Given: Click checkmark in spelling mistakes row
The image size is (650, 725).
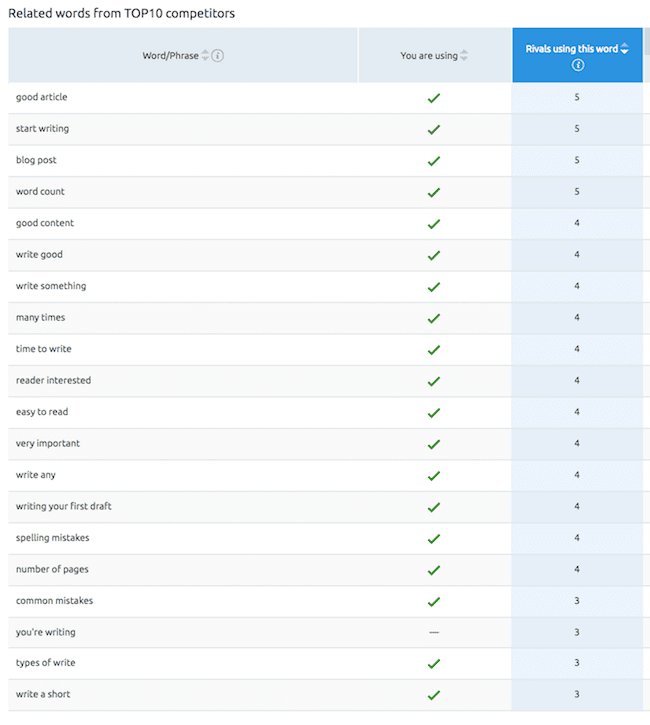Looking at the screenshot, I should [x=434, y=538].
